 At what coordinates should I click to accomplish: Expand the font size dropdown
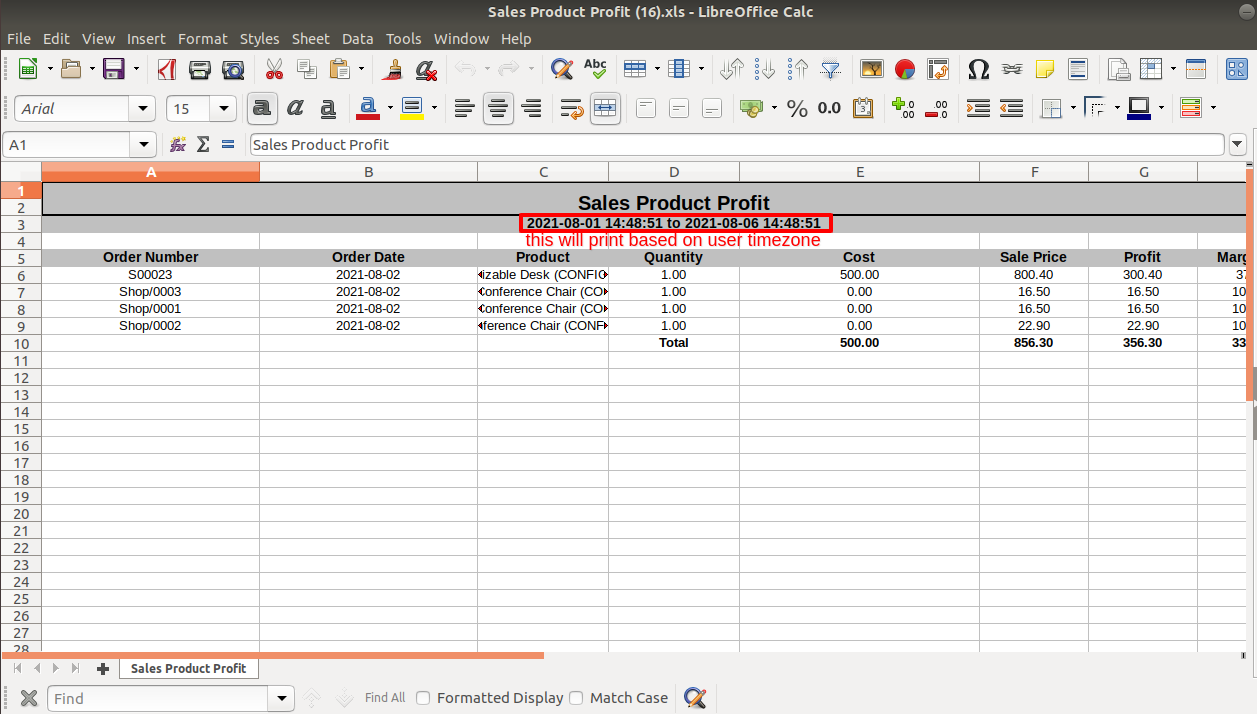(x=223, y=108)
